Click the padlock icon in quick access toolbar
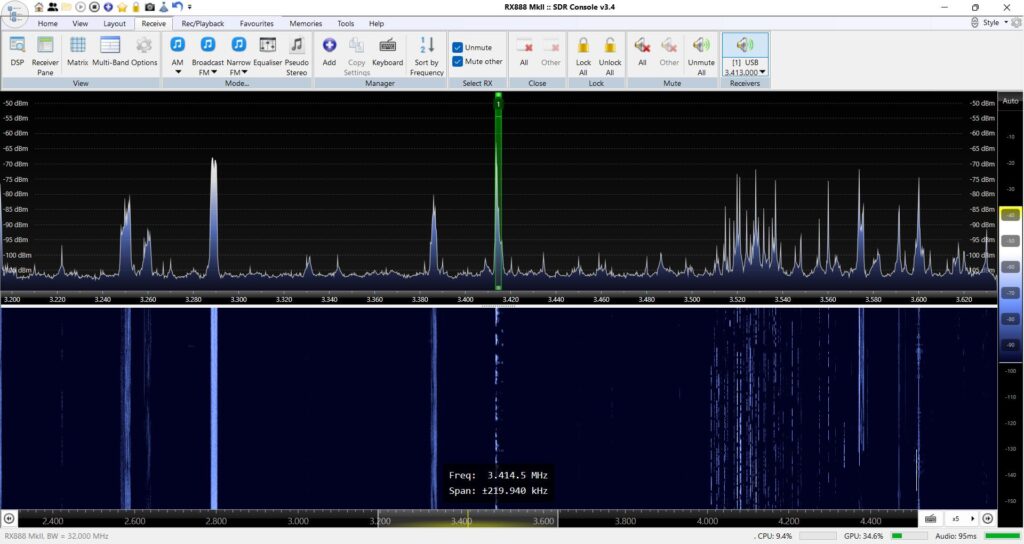1024x544 pixels. (x=136, y=7)
